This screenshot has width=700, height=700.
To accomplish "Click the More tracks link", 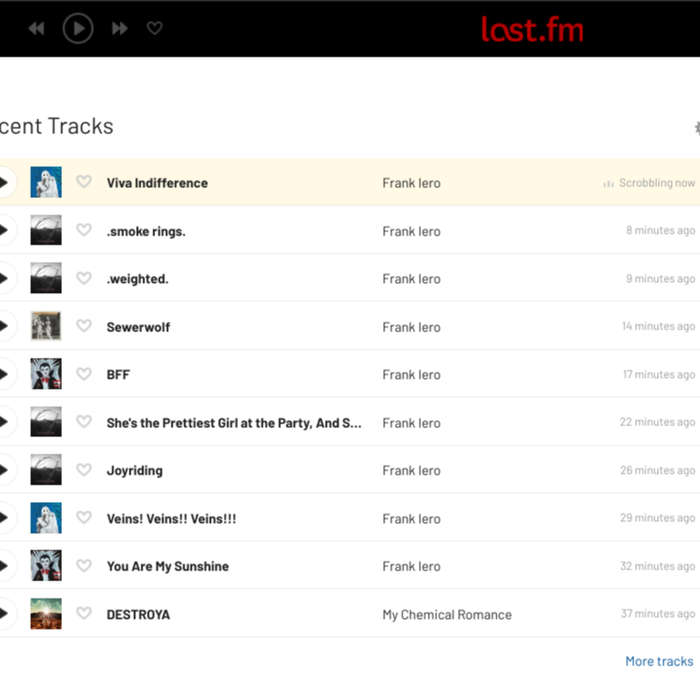I will (x=658, y=661).
